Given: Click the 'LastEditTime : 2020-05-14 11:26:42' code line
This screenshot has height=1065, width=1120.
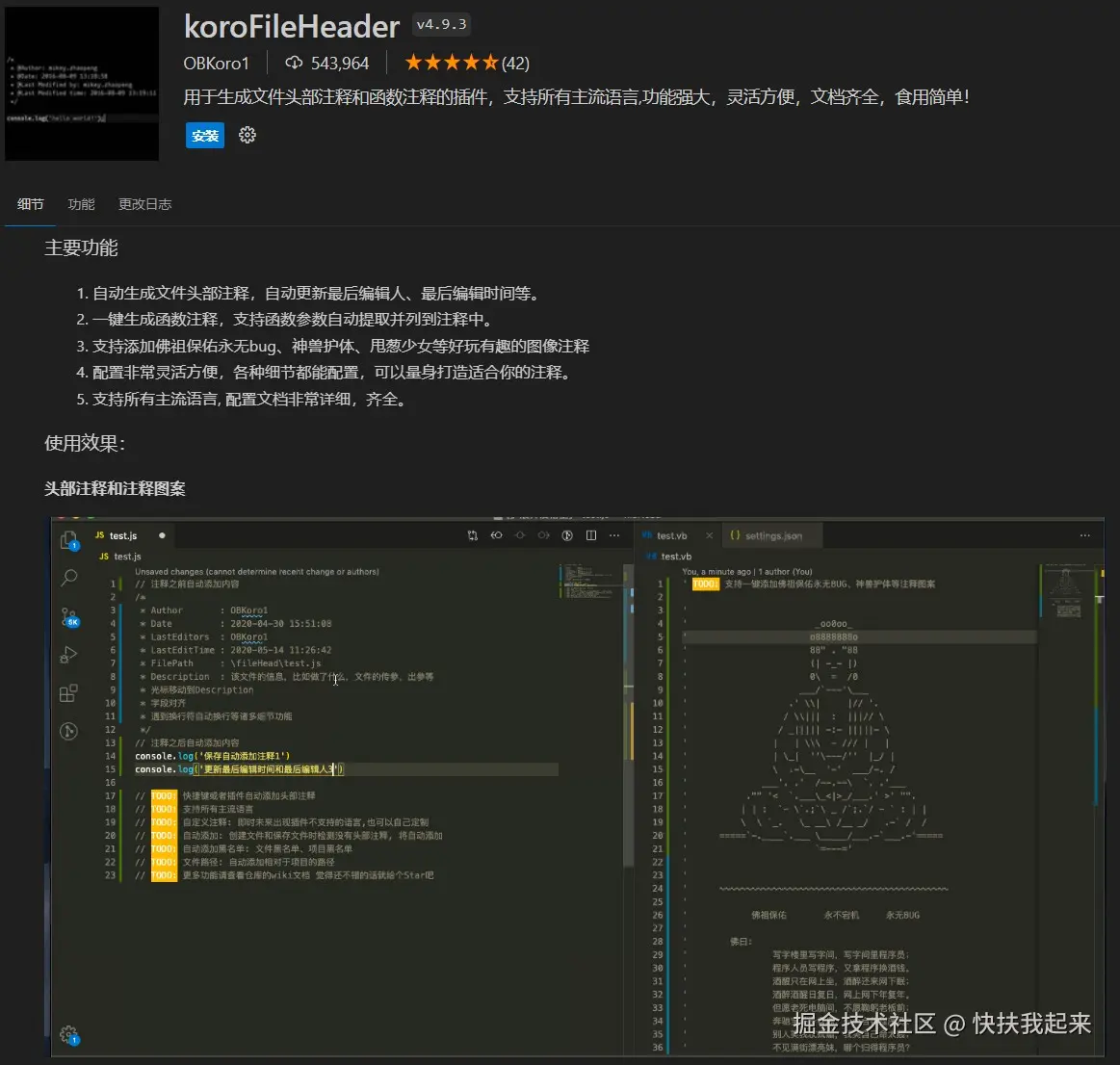Looking at the screenshot, I should click(x=236, y=650).
